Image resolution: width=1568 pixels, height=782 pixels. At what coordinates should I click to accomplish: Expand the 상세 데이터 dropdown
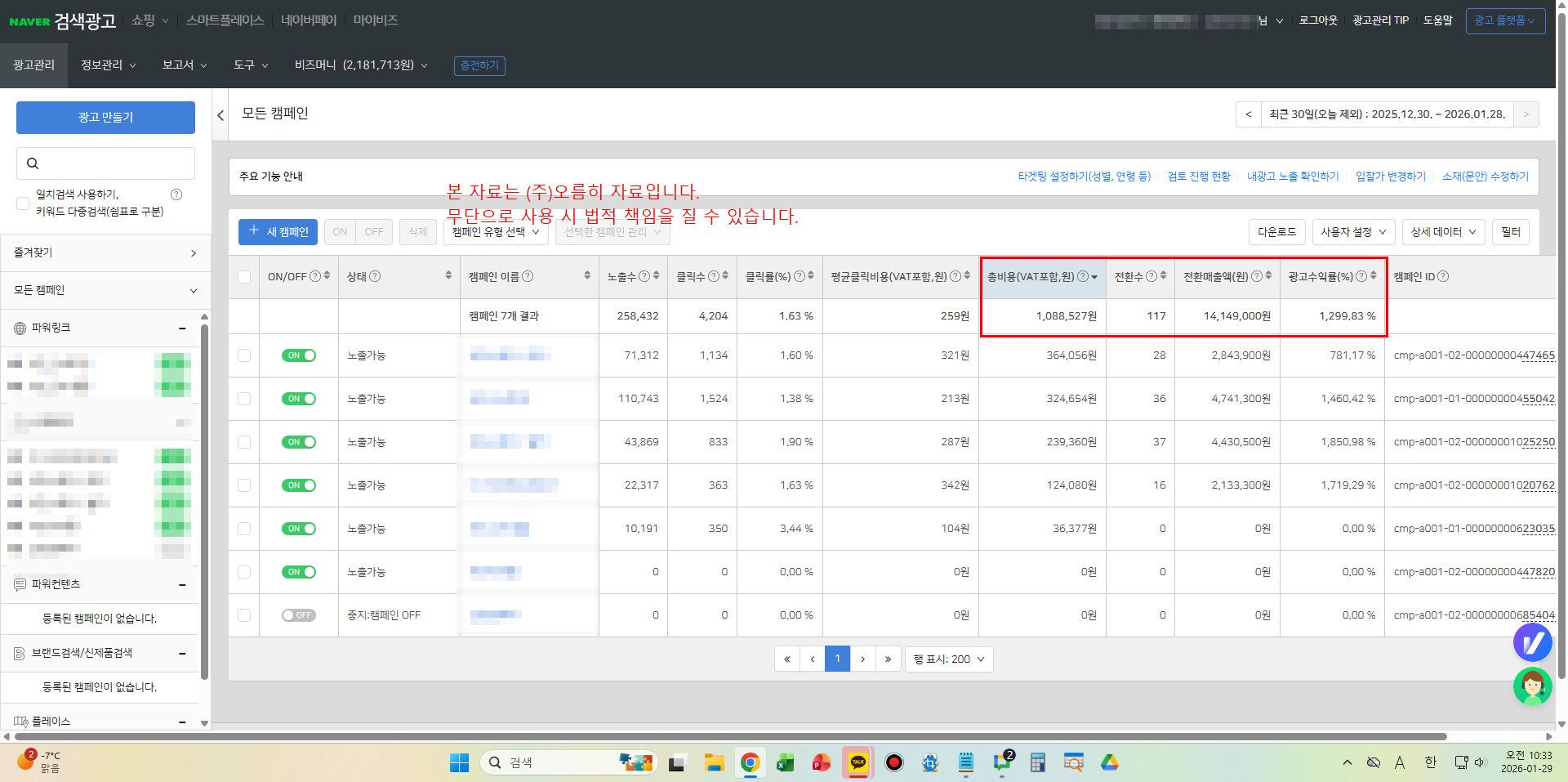[x=1443, y=232]
